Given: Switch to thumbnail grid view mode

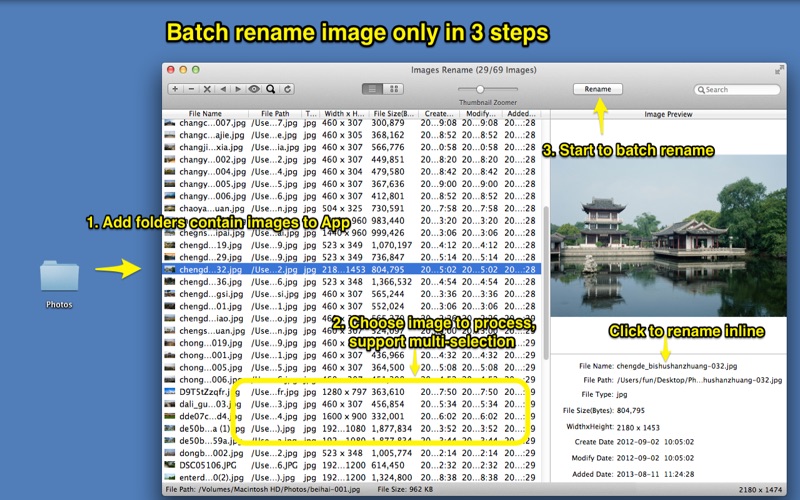Looking at the screenshot, I should [x=394, y=89].
